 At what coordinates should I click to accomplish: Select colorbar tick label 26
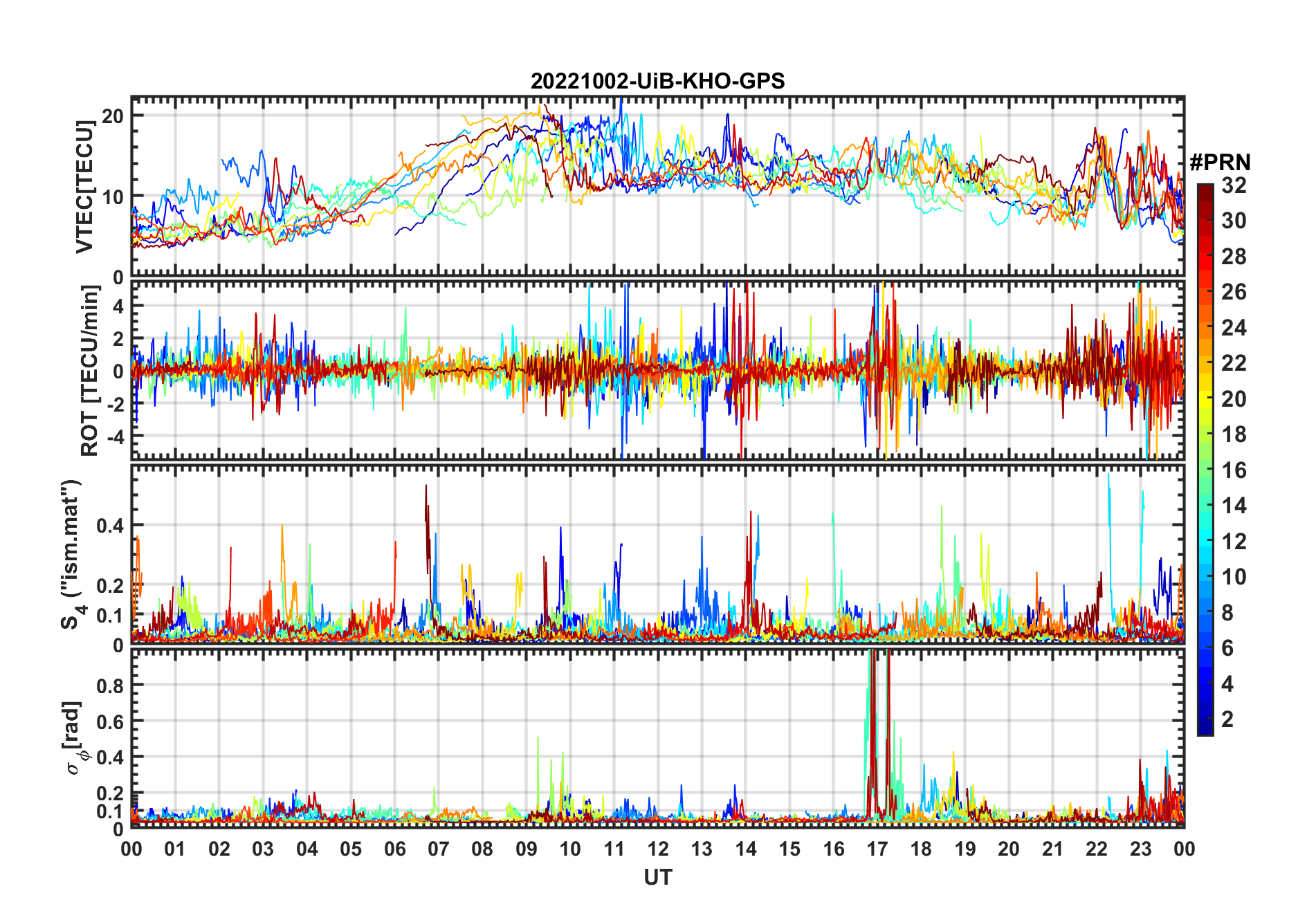(x=1234, y=292)
